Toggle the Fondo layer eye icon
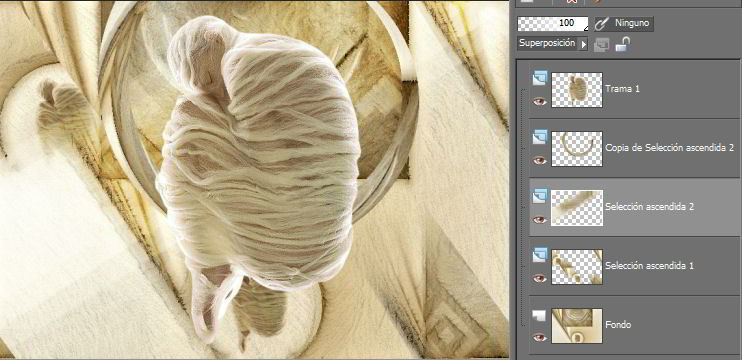Screen dimensions: 742x360 [x=539, y=337]
